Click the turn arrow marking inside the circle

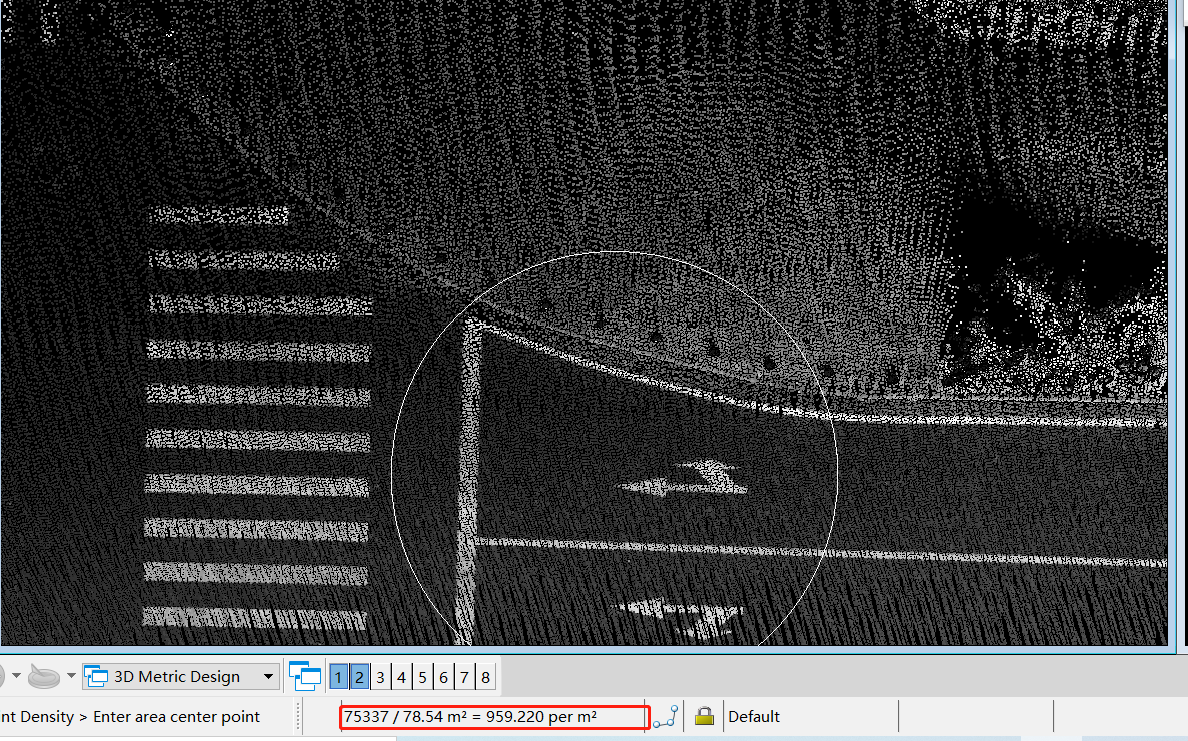pyautogui.click(x=686, y=479)
